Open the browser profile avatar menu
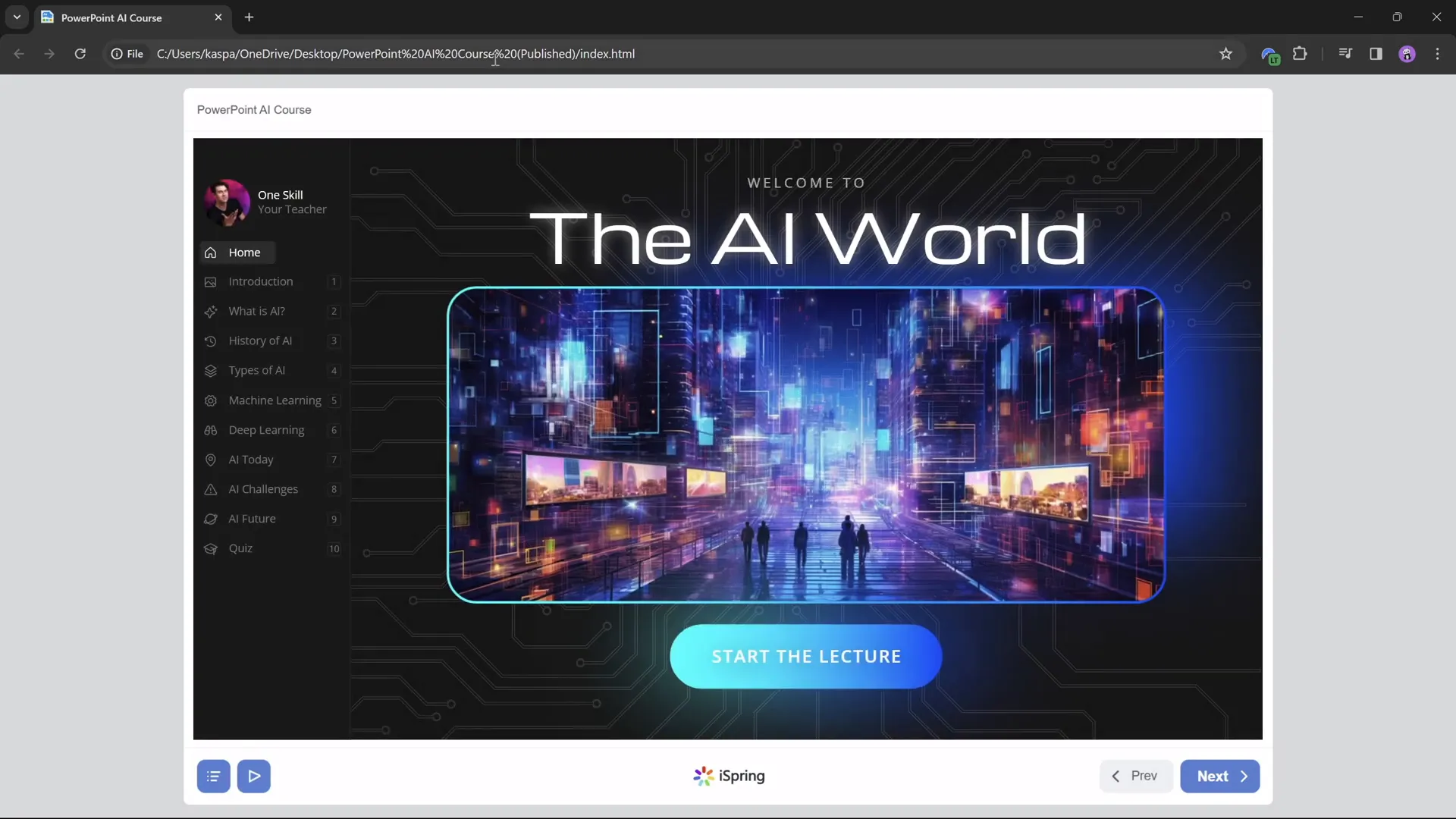Image resolution: width=1456 pixels, height=819 pixels. (1407, 54)
